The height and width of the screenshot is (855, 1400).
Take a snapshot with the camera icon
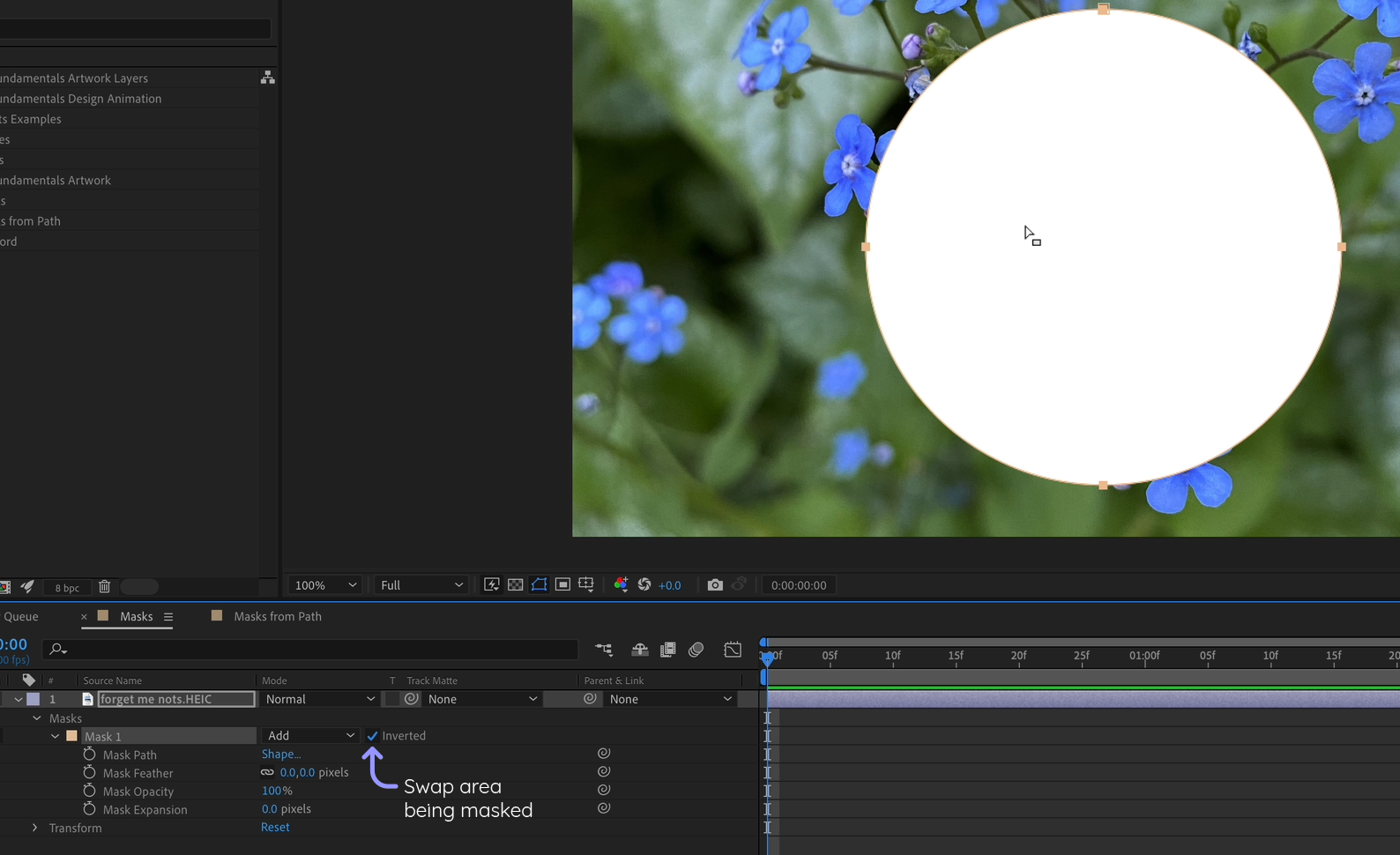pyautogui.click(x=715, y=585)
